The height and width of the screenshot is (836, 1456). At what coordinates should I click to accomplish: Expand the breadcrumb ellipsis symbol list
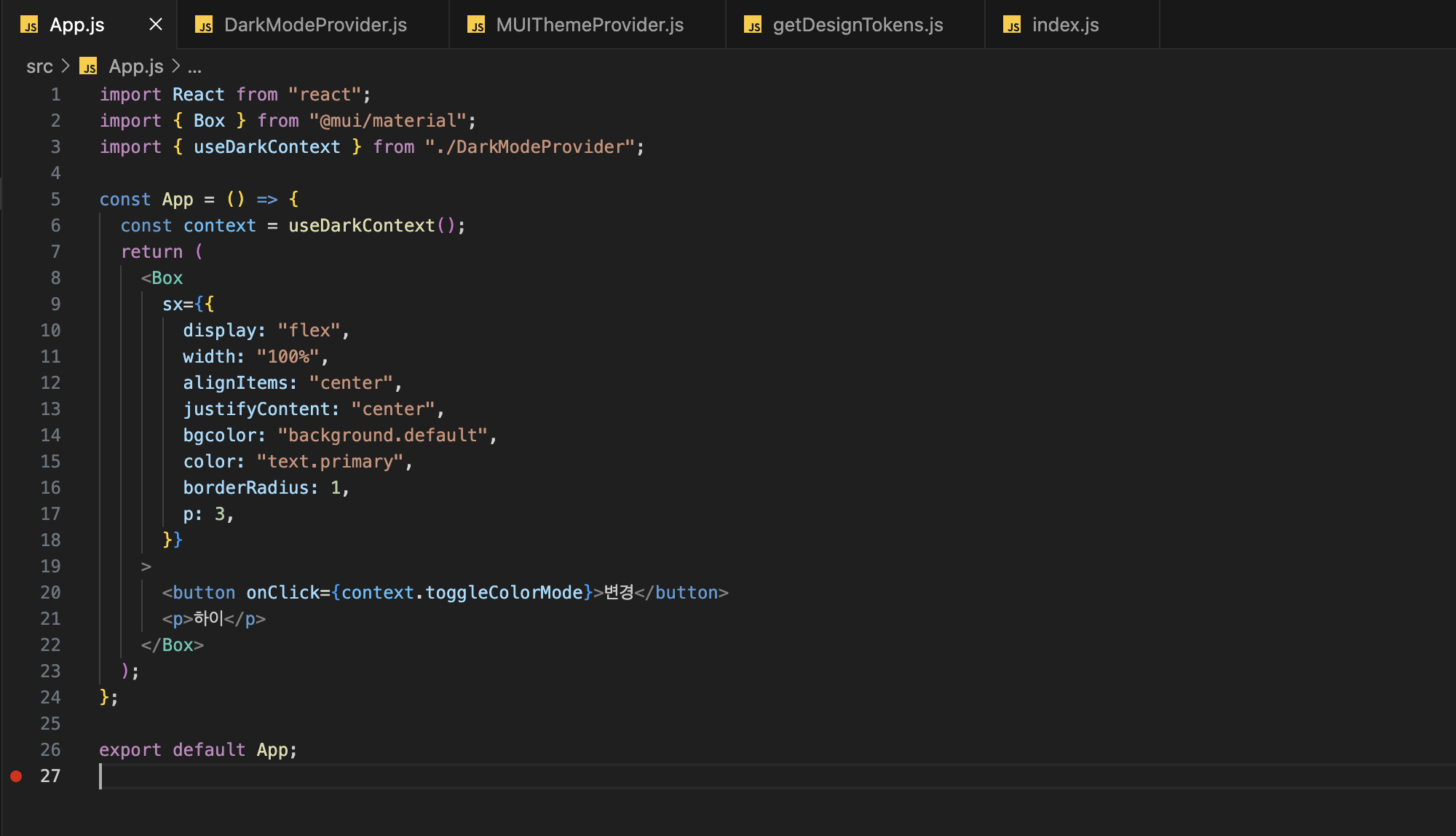coord(194,67)
